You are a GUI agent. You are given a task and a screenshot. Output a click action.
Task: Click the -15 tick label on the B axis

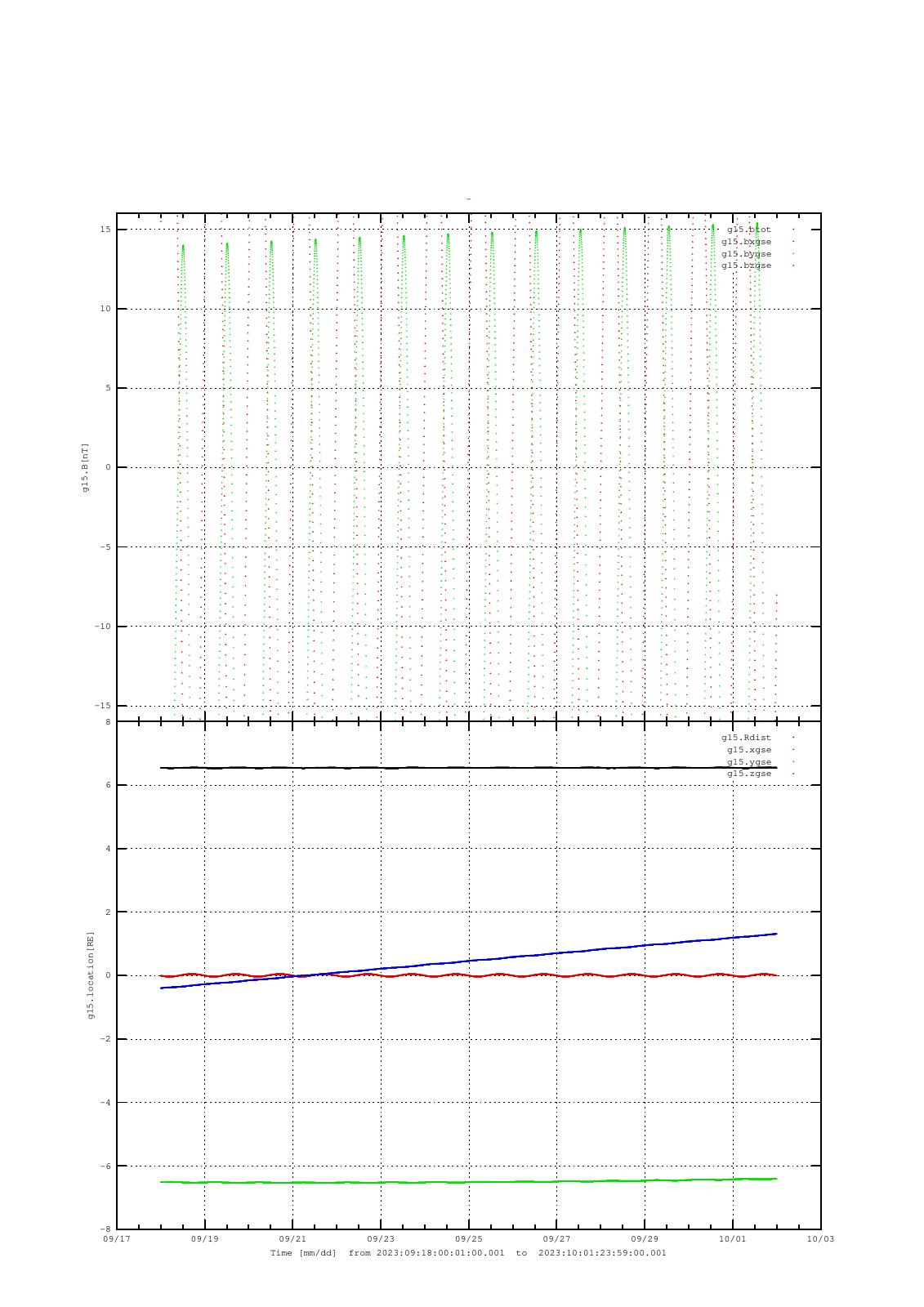click(102, 706)
